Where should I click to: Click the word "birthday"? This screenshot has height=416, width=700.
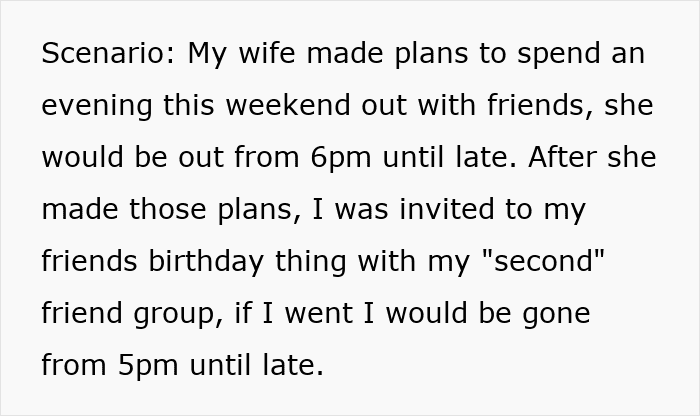[x=206, y=261]
